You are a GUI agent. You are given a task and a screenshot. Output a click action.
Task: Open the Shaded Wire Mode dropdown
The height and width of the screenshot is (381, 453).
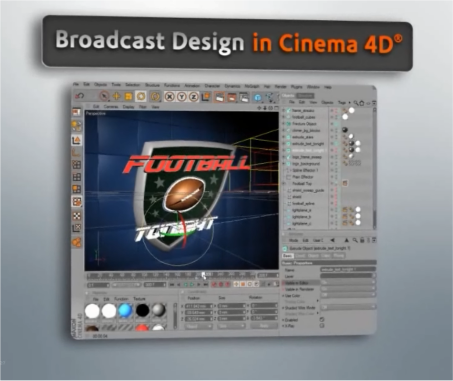pos(348,307)
